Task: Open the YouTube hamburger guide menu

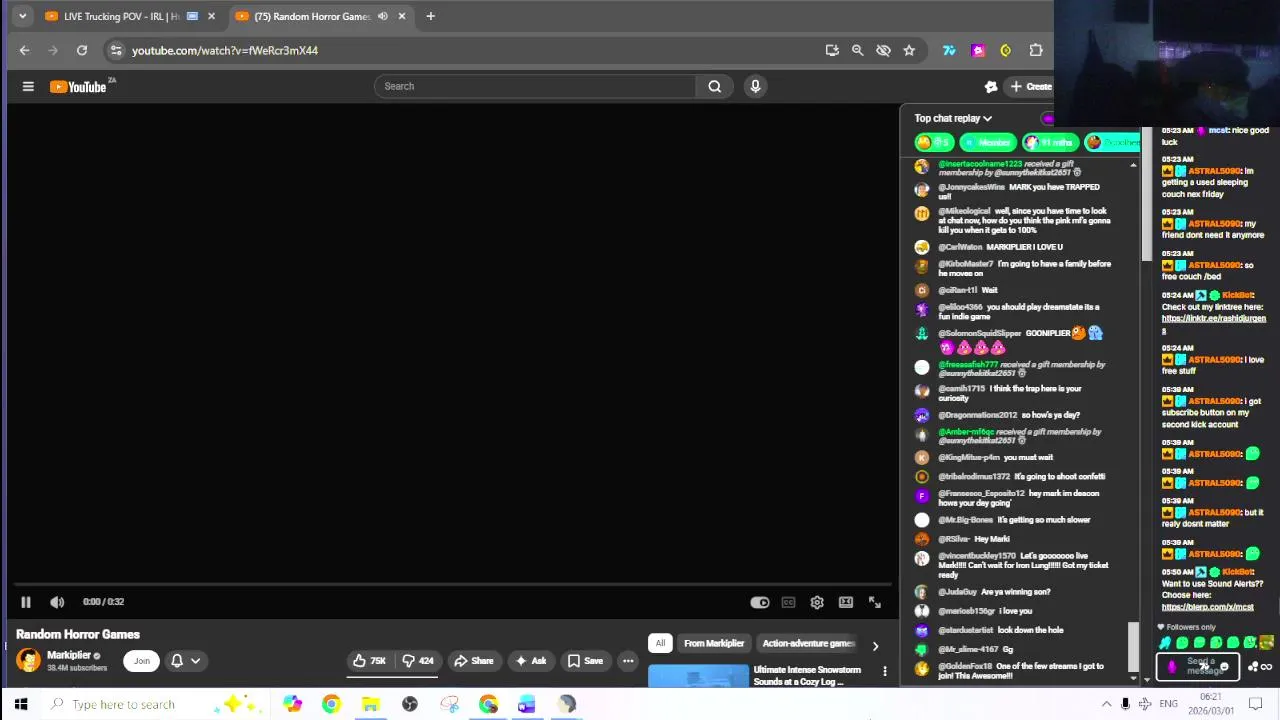Action: tap(28, 87)
